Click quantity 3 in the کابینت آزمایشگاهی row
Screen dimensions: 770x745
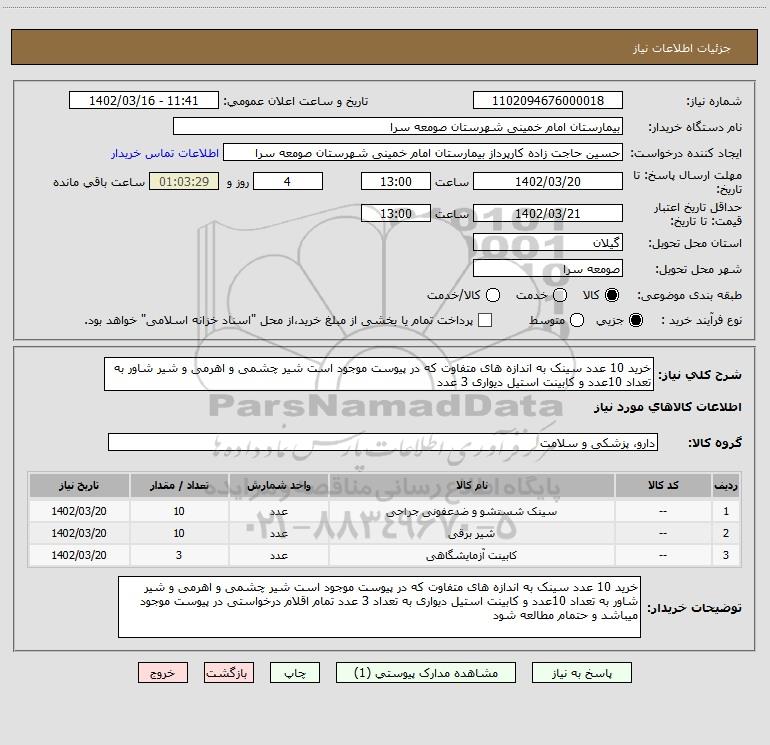(179, 555)
